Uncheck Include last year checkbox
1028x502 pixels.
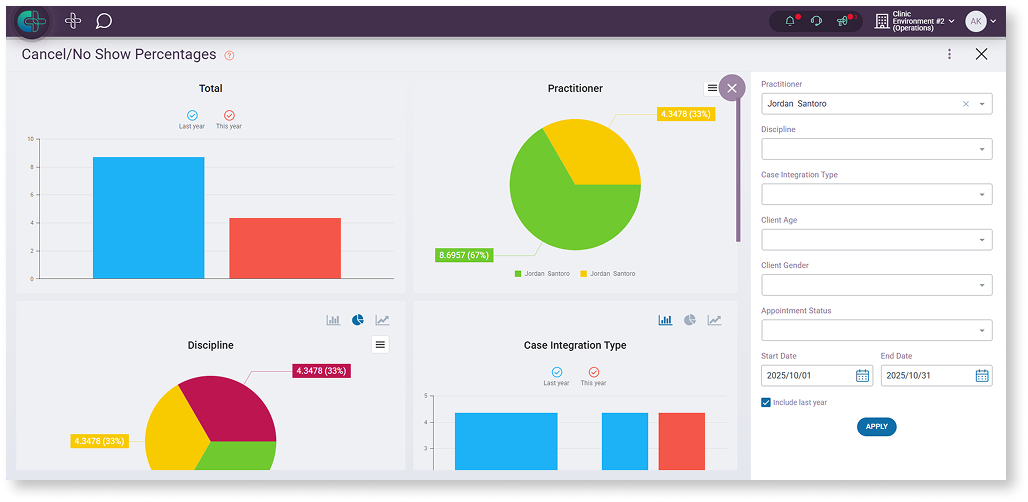pos(766,402)
